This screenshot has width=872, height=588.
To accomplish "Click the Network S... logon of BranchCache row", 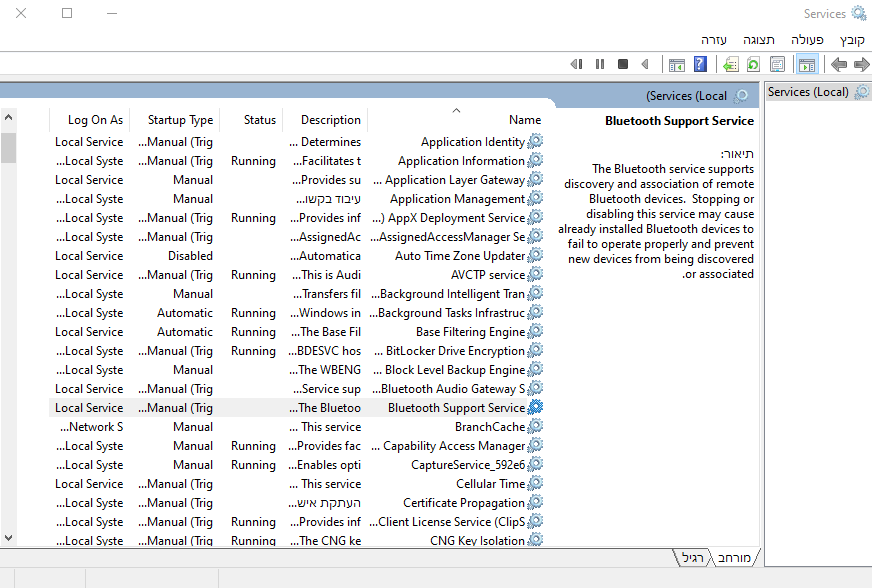I will tap(92, 427).
